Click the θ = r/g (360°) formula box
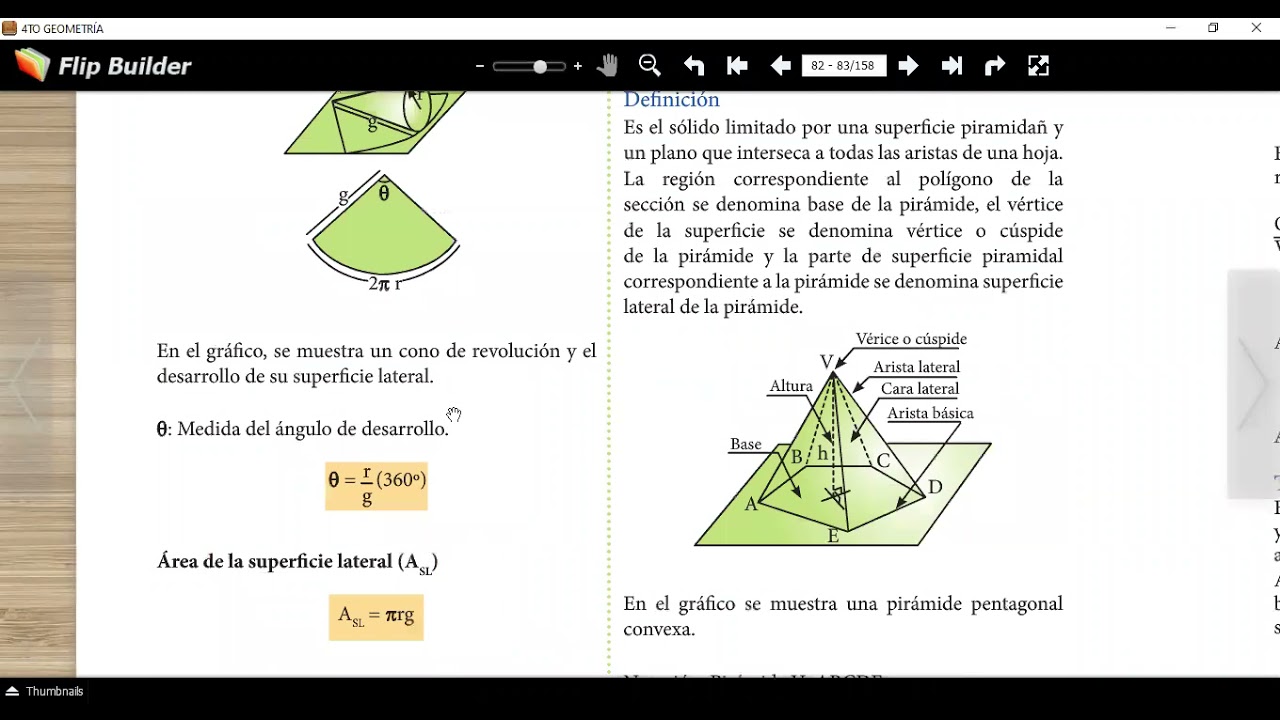The height and width of the screenshot is (720, 1280). [x=376, y=486]
